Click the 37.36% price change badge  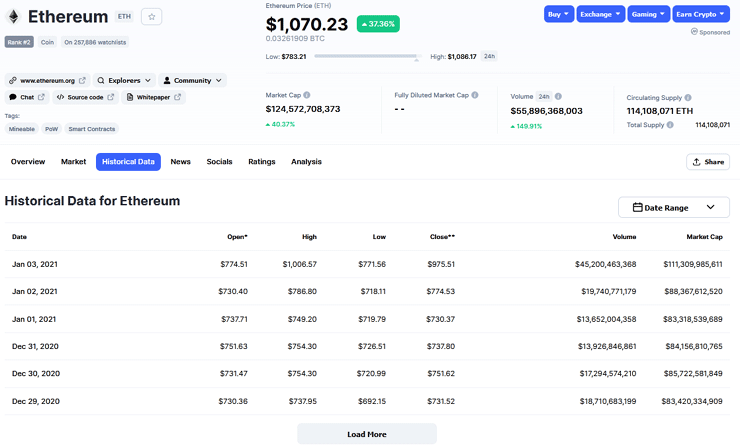click(x=378, y=24)
